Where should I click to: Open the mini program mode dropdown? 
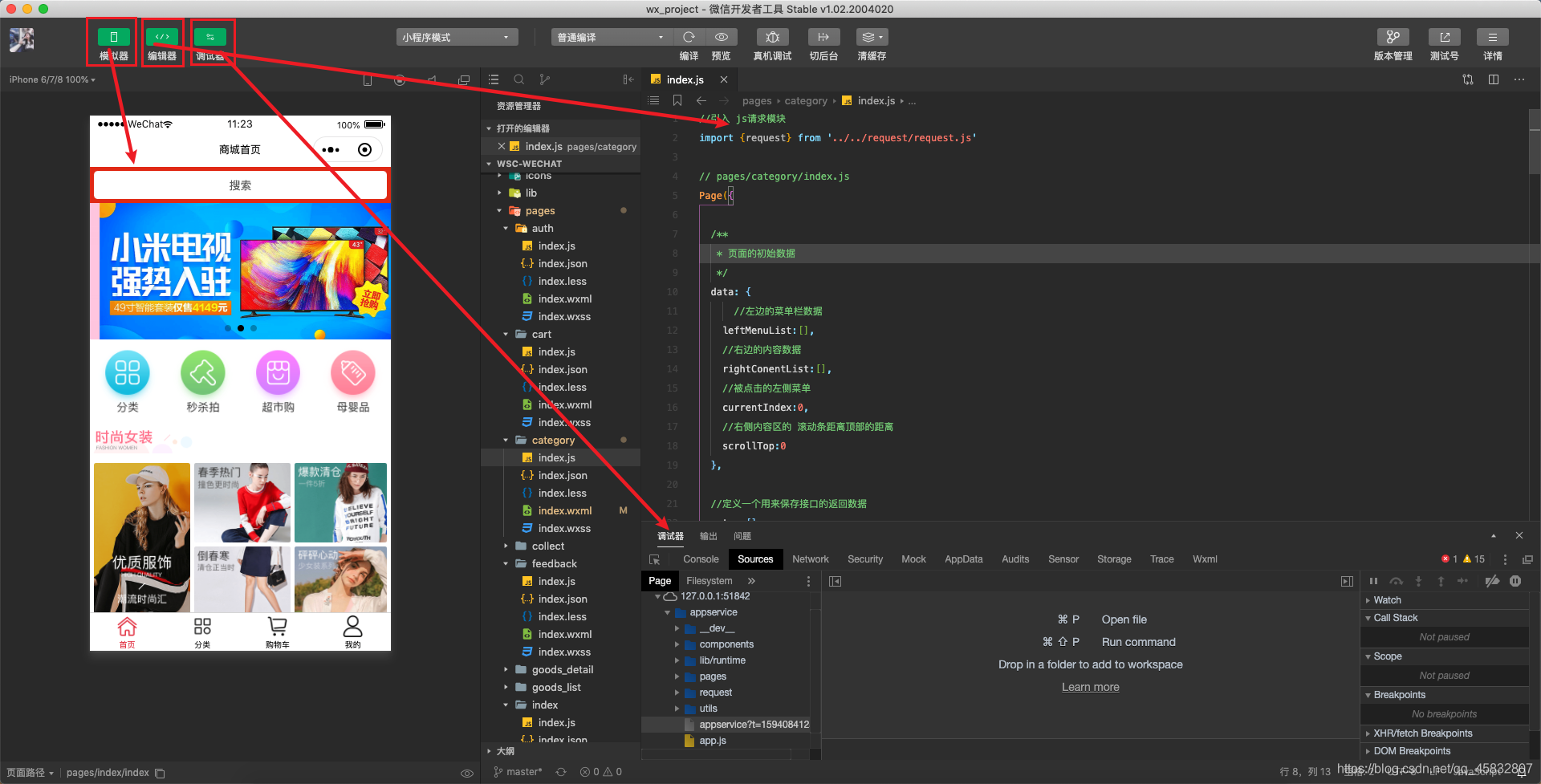[457, 37]
